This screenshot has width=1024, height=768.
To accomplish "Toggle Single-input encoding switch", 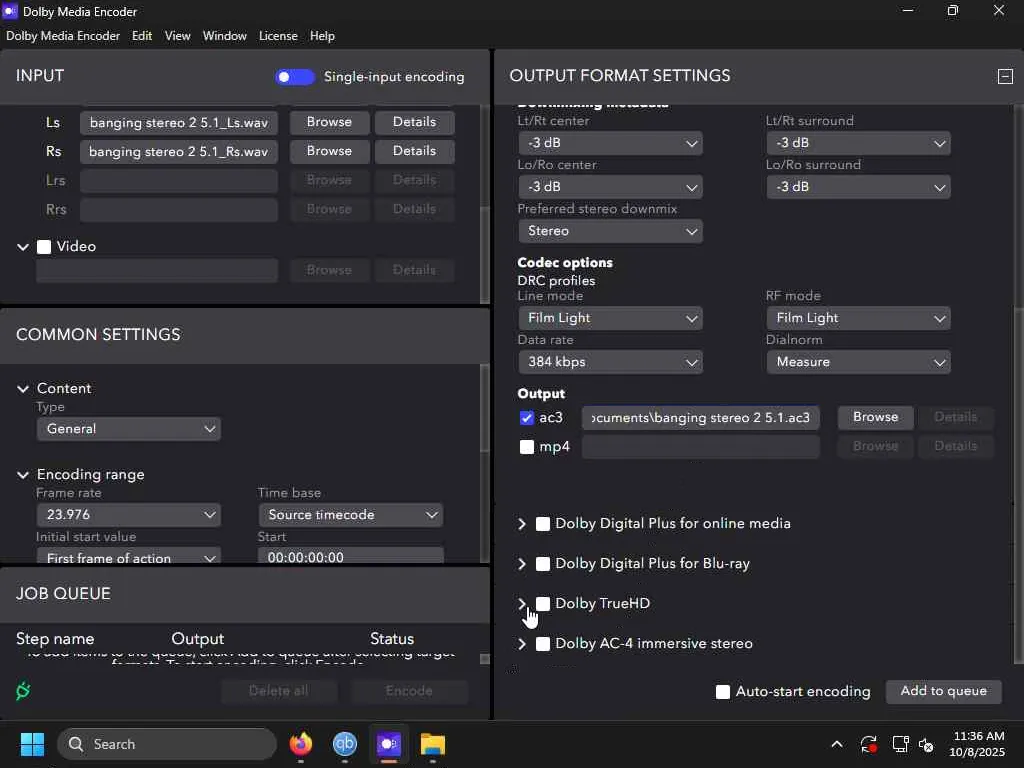I will click(295, 77).
